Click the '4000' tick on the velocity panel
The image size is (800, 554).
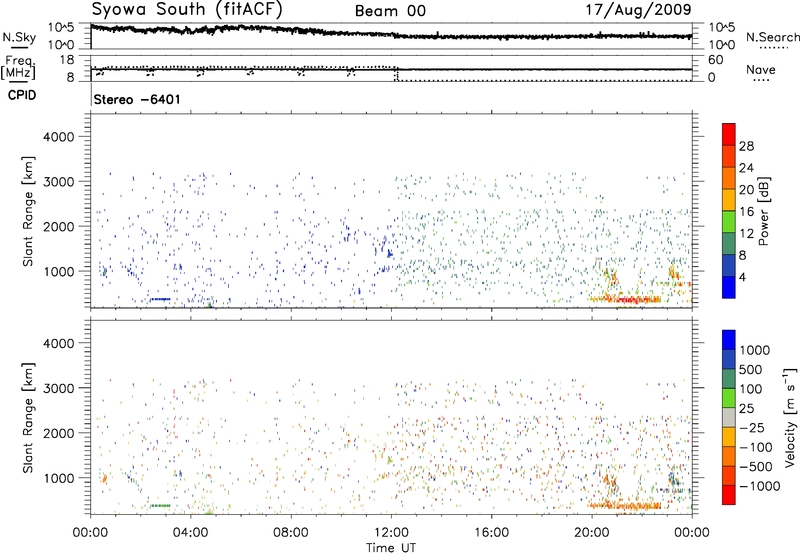59,343
